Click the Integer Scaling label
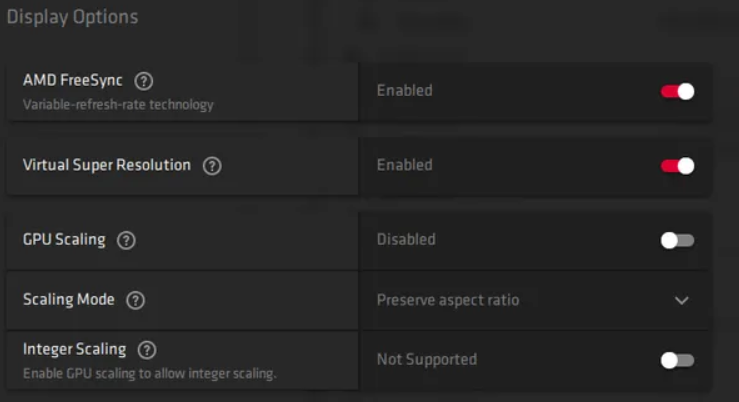 coord(74,349)
